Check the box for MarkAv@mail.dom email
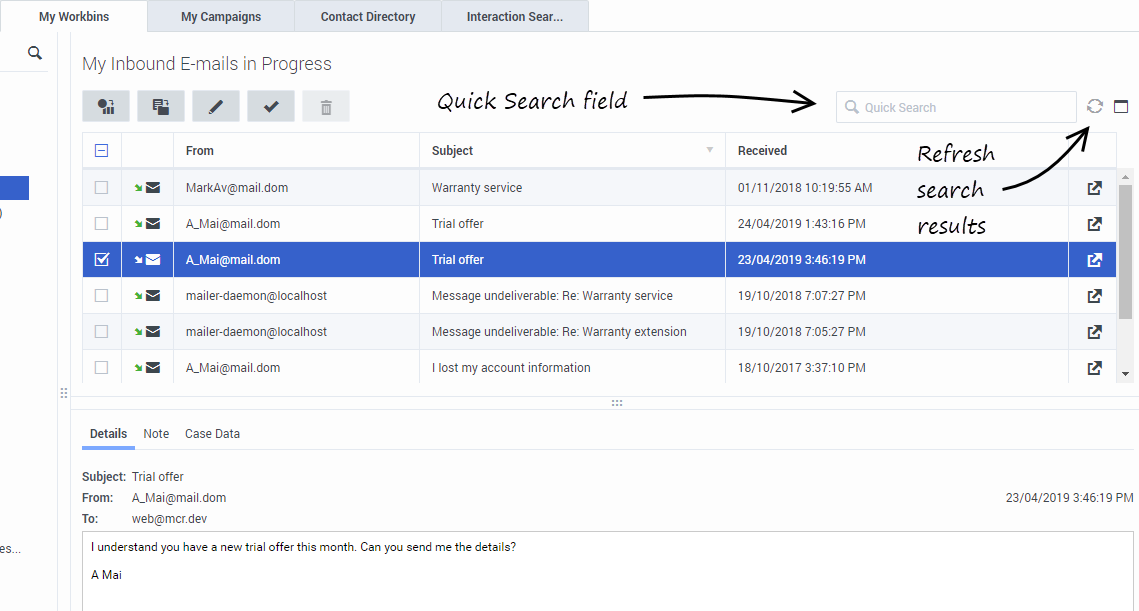 pos(101,188)
